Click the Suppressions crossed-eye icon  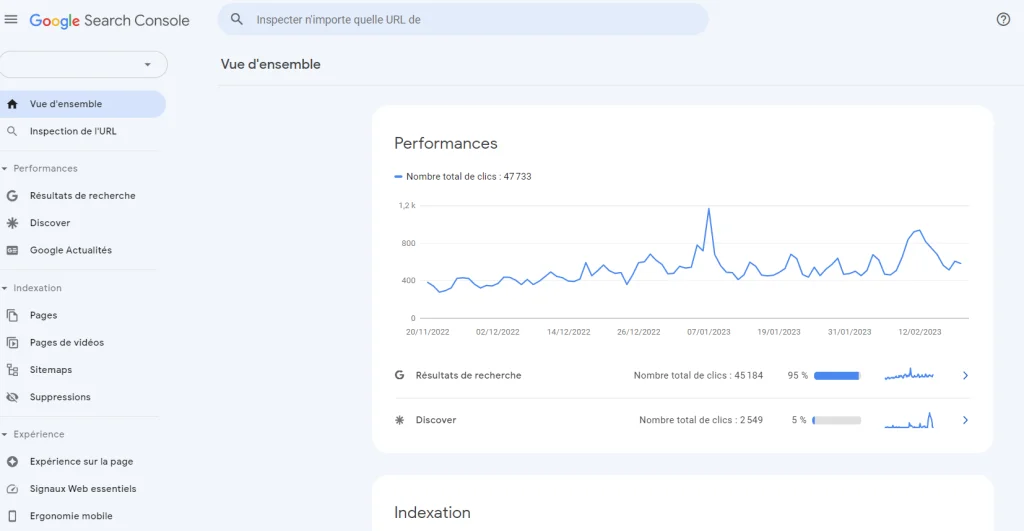[x=12, y=397]
